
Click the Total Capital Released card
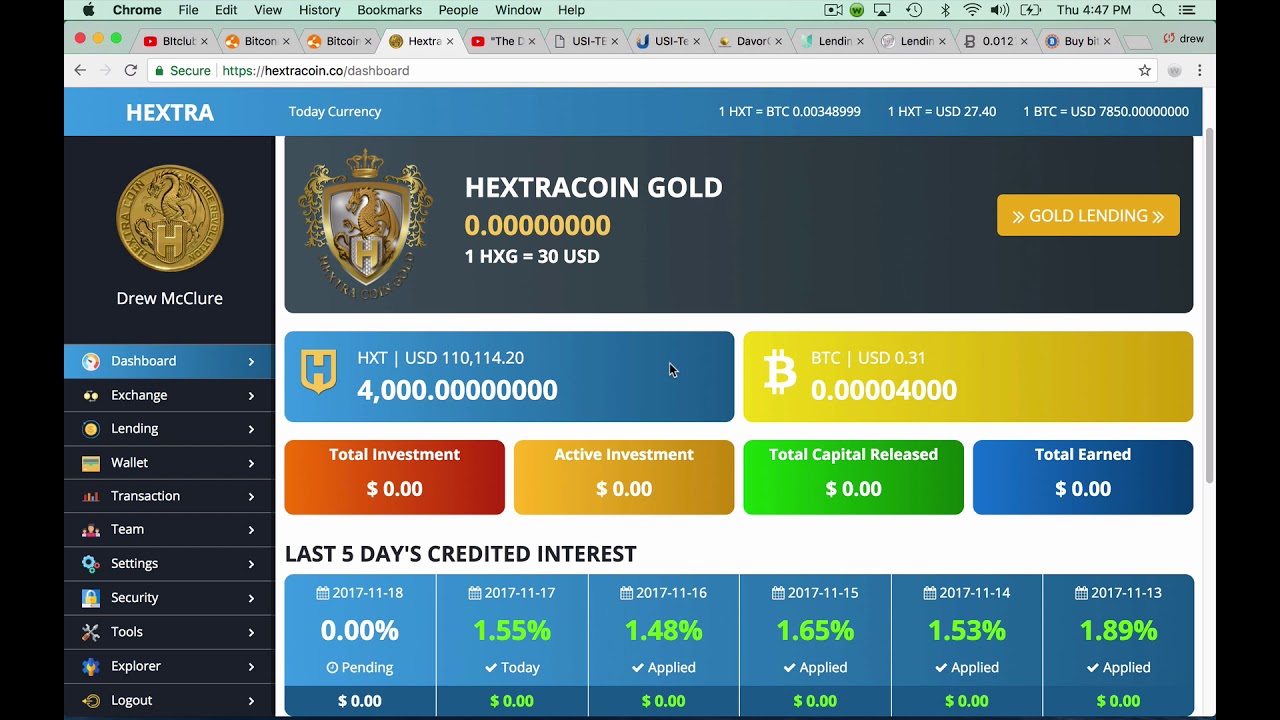pos(853,477)
